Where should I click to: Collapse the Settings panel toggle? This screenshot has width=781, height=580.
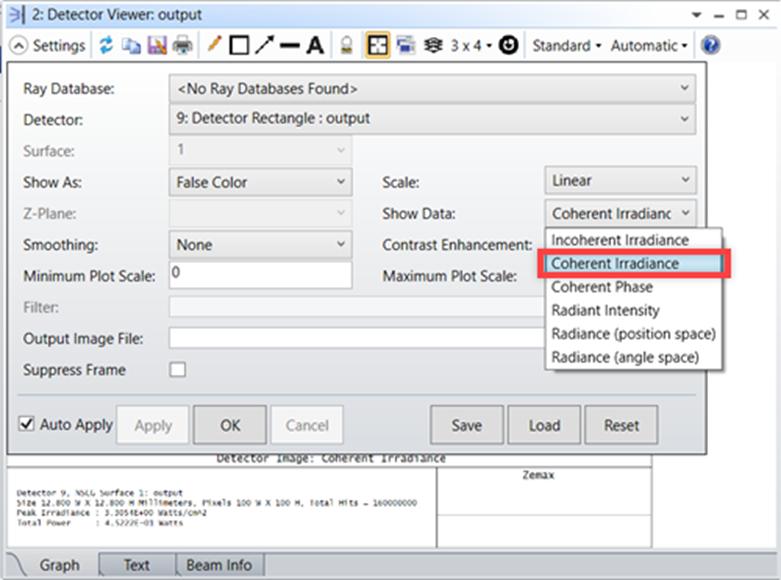pos(18,46)
